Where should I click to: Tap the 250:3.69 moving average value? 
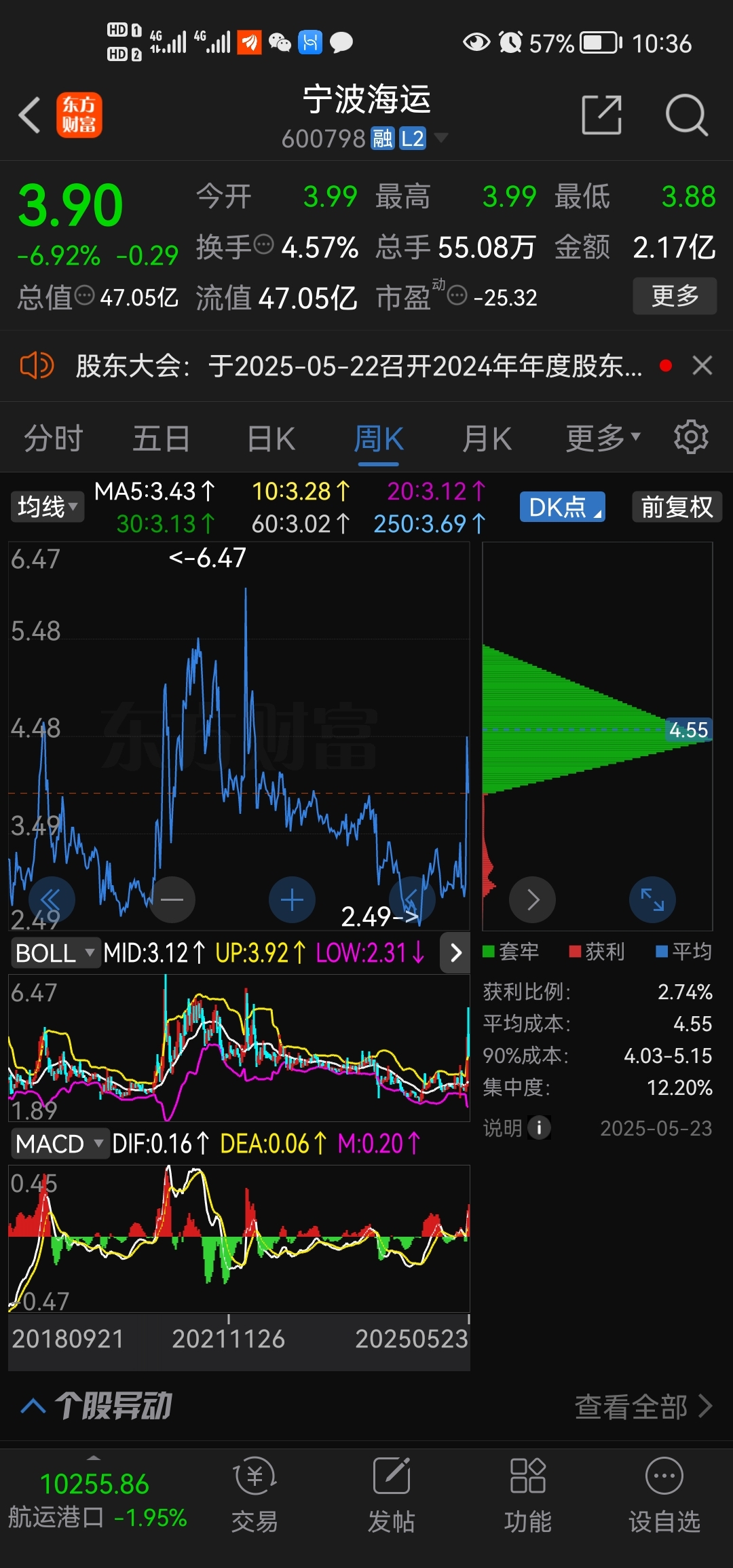point(430,523)
